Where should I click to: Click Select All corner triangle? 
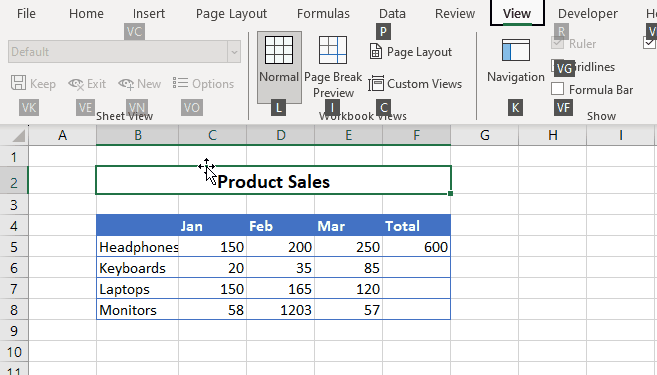[x=18, y=135]
